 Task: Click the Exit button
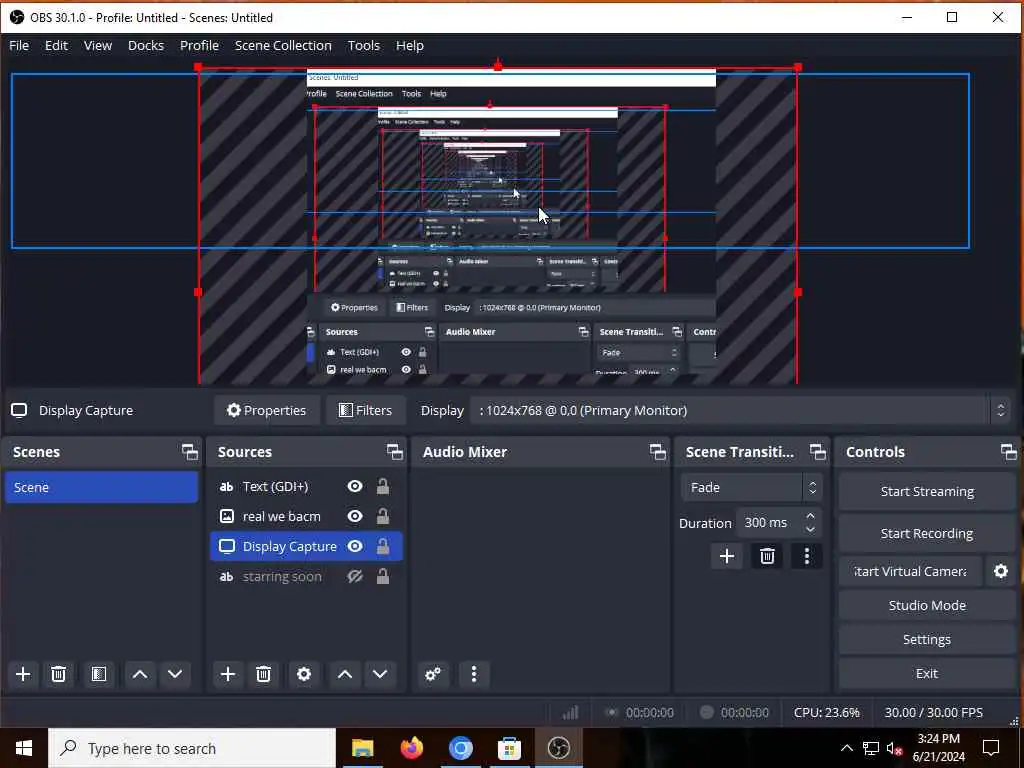(927, 673)
